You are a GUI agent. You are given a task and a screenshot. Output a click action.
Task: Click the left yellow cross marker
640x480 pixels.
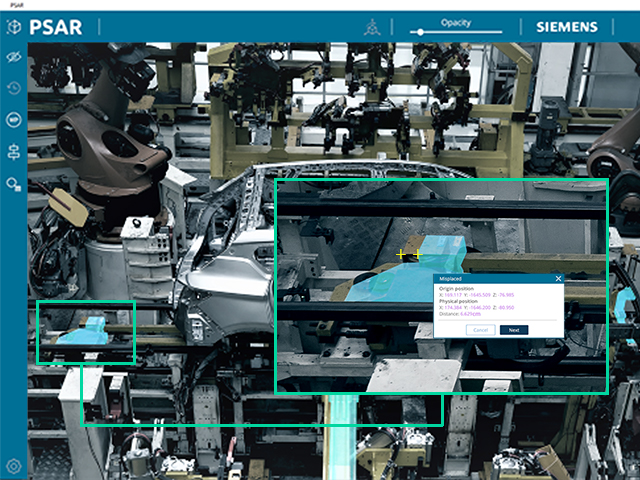pyautogui.click(x=401, y=255)
